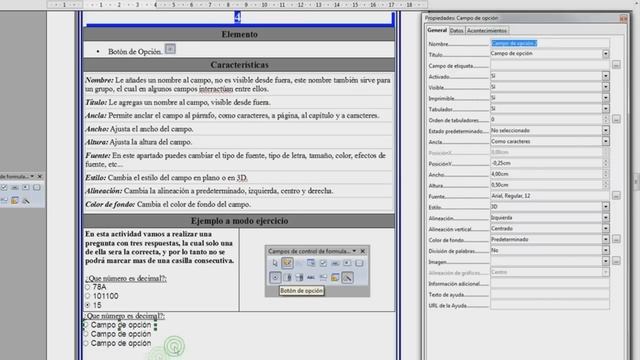Expand the División de palabras dropdown
Screen dimensions: 640x360
coord(606,250)
